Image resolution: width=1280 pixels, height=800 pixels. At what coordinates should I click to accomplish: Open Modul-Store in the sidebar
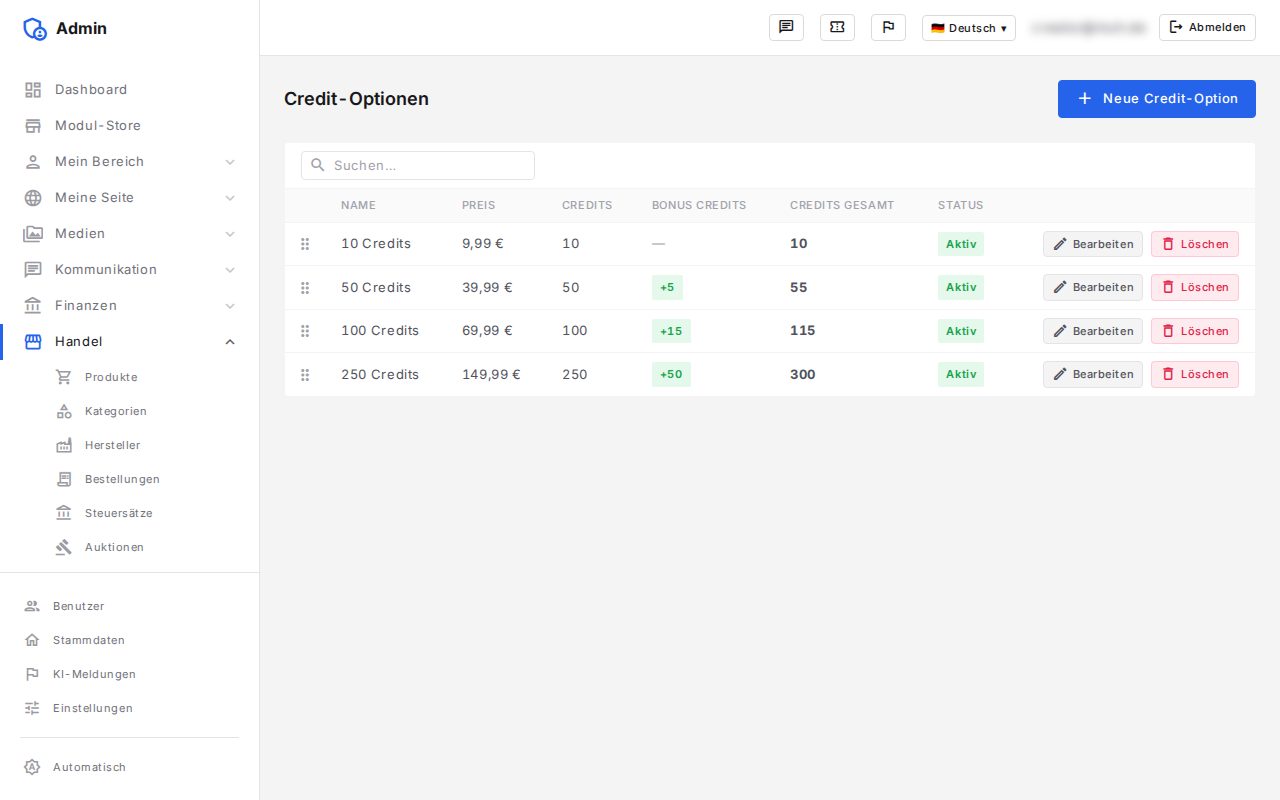click(129, 126)
